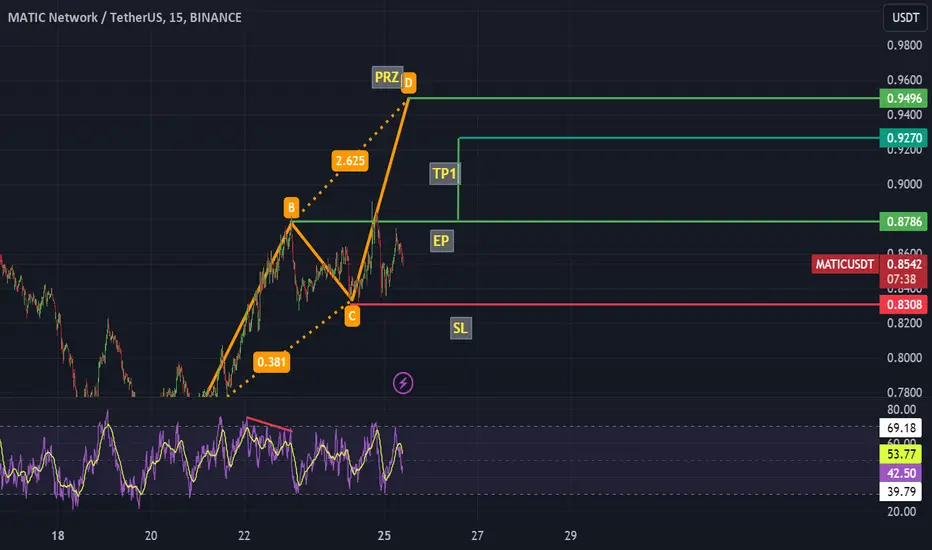Screen dimensions: 932x550
Task: Click the 69.18 indicator value label
Action: pyautogui.click(x=901, y=428)
